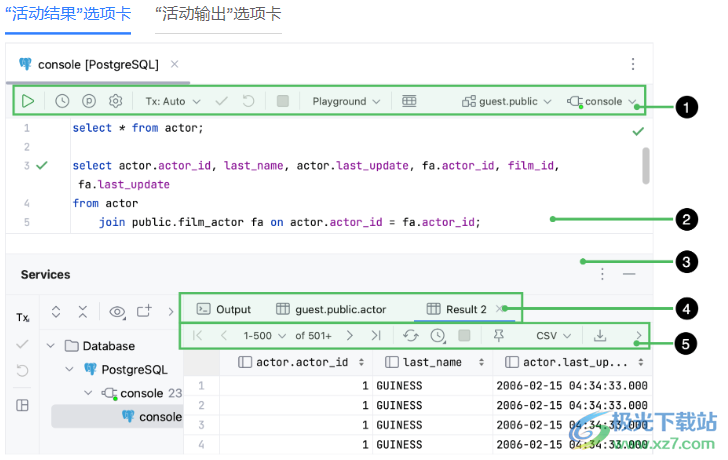Stop query execution in the editor toolbar
The image size is (728, 460).
tap(282, 101)
